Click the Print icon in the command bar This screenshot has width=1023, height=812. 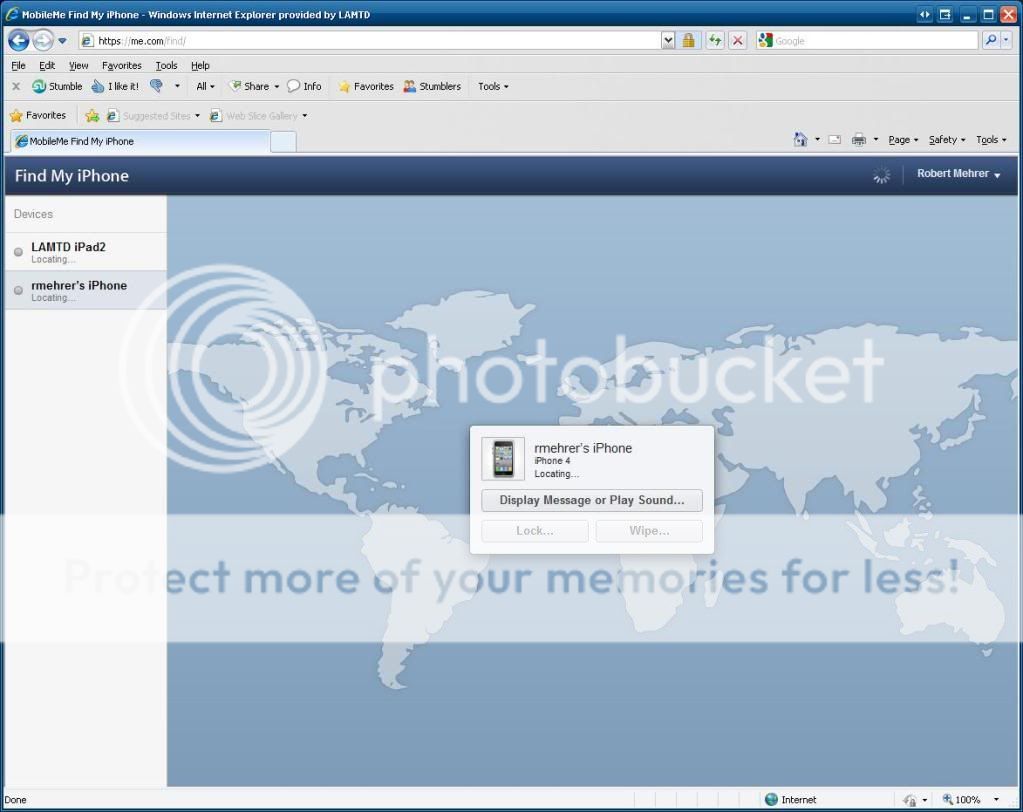(859, 140)
